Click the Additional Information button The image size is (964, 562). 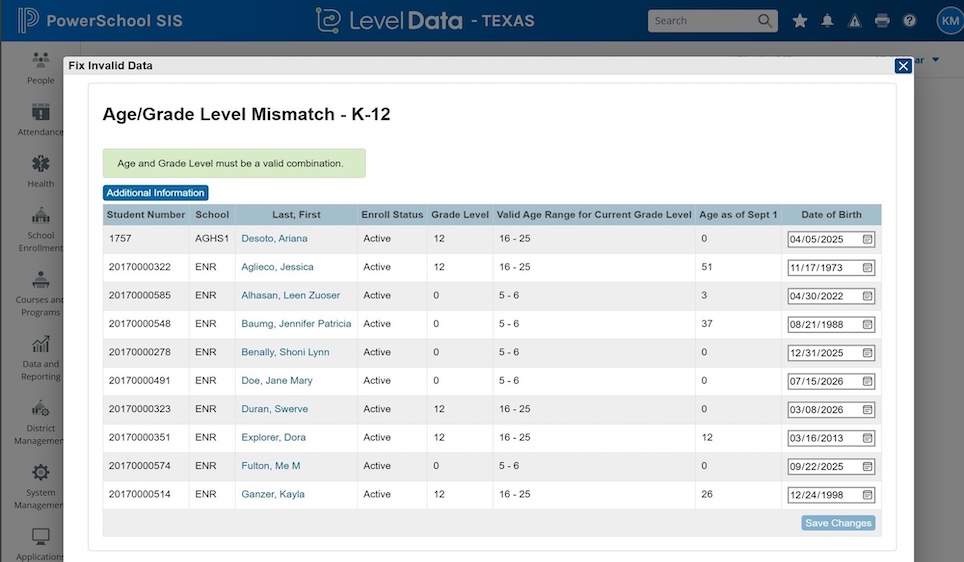156,192
